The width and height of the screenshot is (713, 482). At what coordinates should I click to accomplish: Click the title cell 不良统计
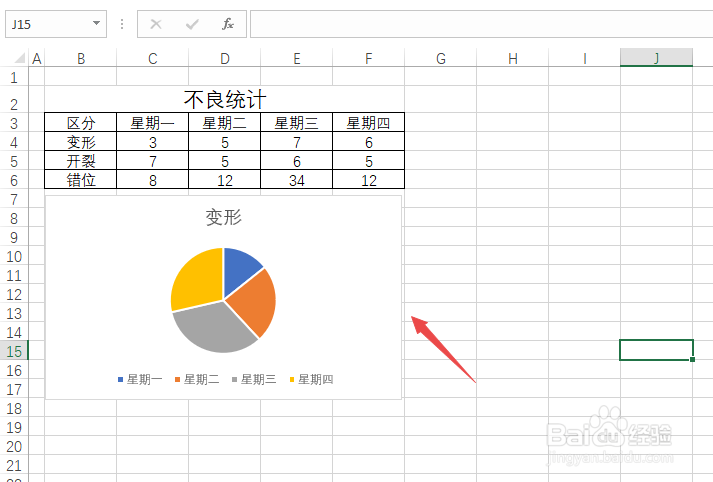(x=225, y=99)
